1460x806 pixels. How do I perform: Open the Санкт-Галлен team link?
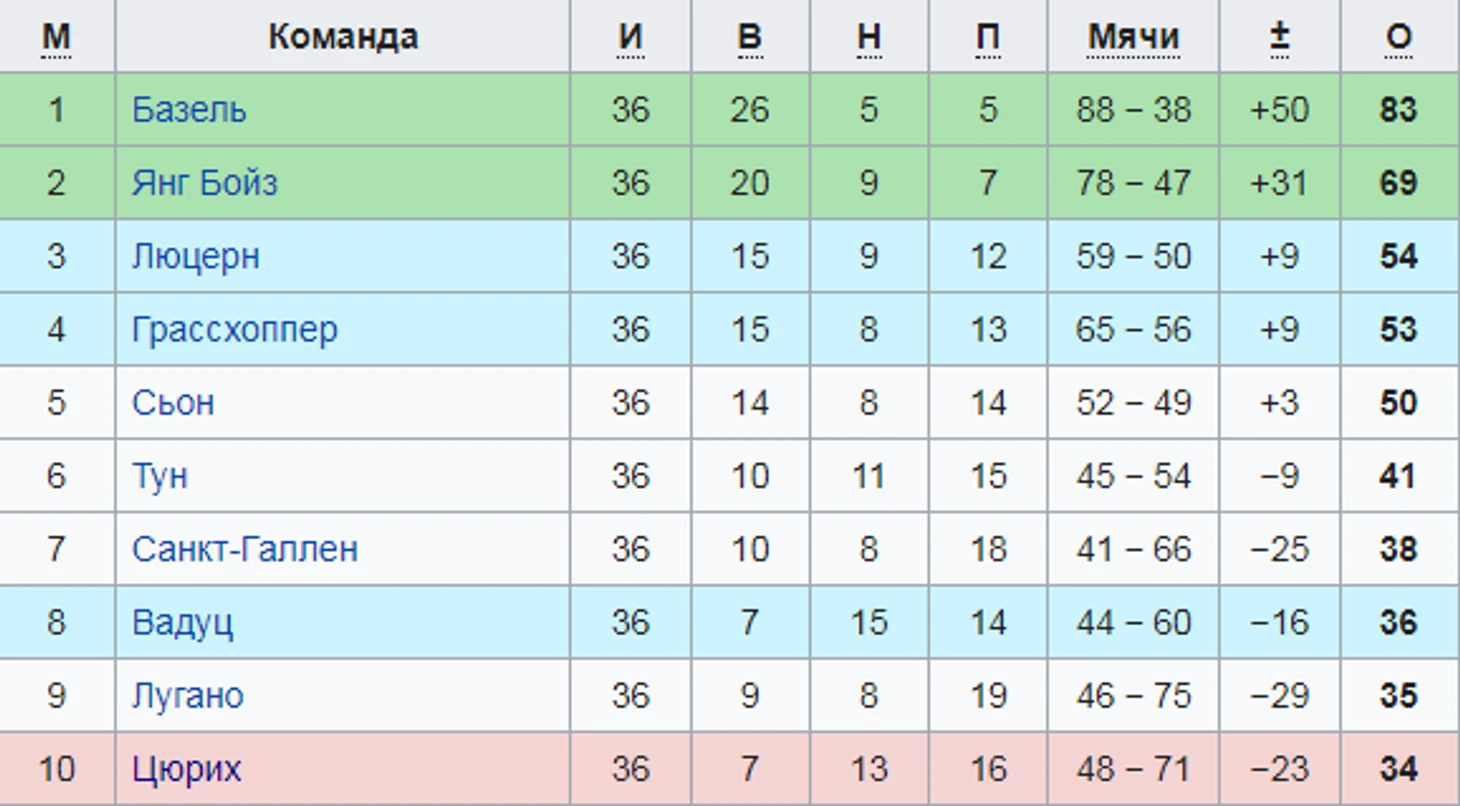click(245, 549)
